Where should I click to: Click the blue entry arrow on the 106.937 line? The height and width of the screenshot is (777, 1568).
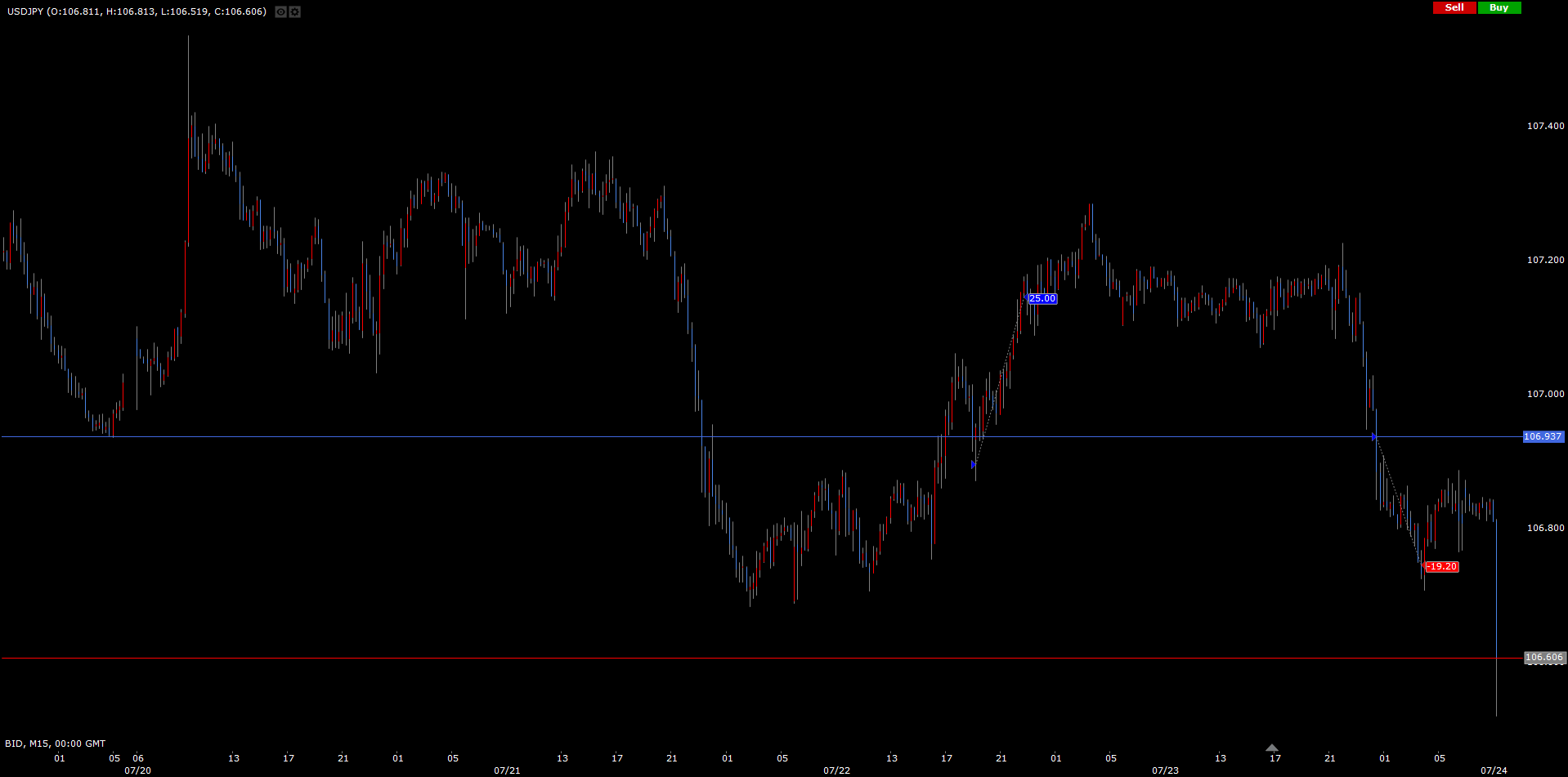point(1374,437)
